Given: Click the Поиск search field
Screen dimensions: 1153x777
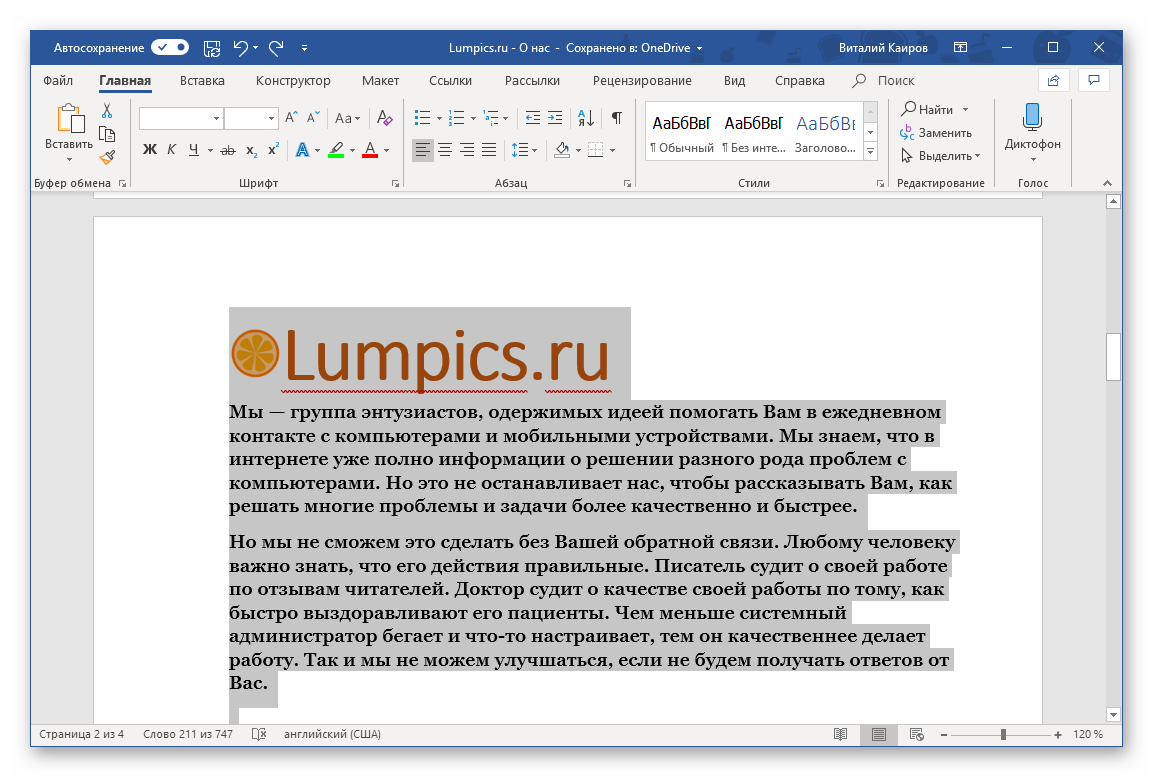Looking at the screenshot, I should pyautogui.click(x=895, y=81).
